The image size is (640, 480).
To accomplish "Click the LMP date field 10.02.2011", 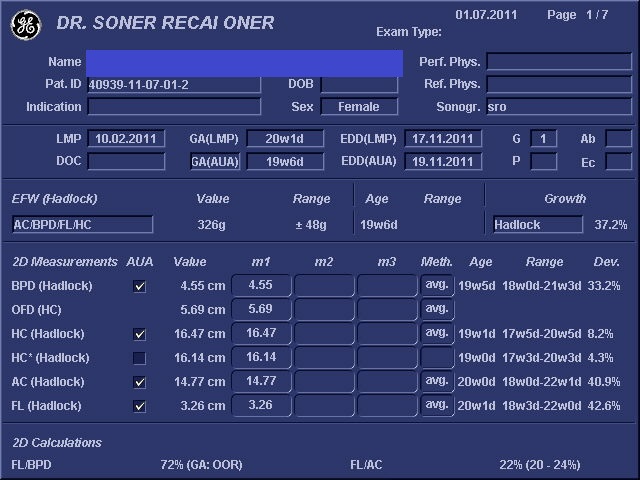I will coord(126,139).
